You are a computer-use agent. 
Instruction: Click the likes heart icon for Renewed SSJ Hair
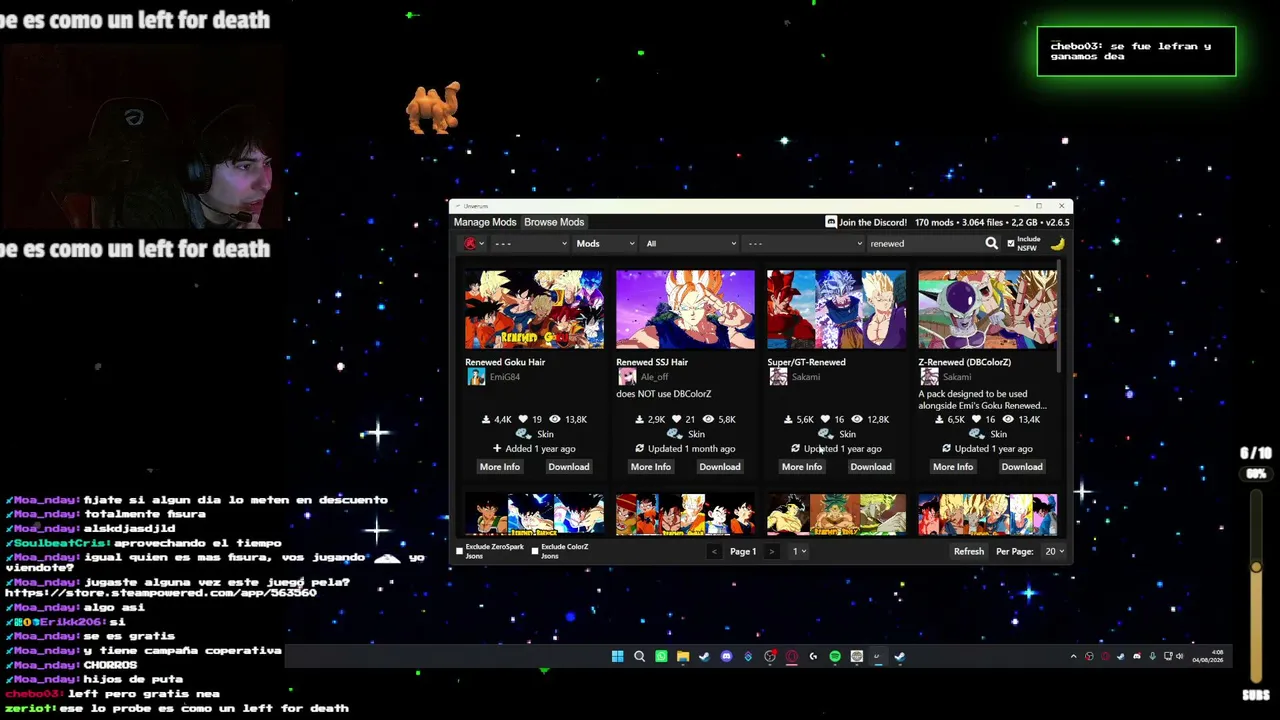676,420
